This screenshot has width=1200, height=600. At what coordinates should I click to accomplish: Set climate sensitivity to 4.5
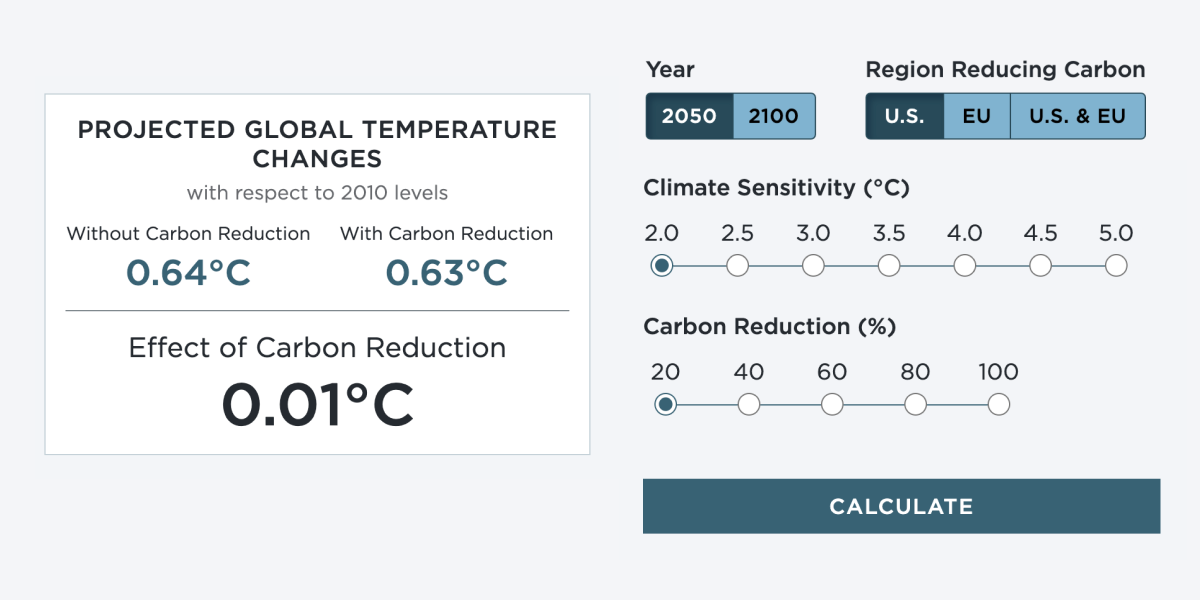[x=1041, y=265]
